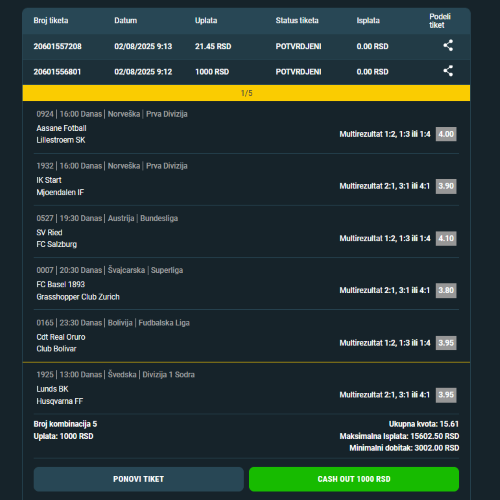Click the Broj tiketa column header
The width and height of the screenshot is (500, 500).
click(x=51, y=21)
